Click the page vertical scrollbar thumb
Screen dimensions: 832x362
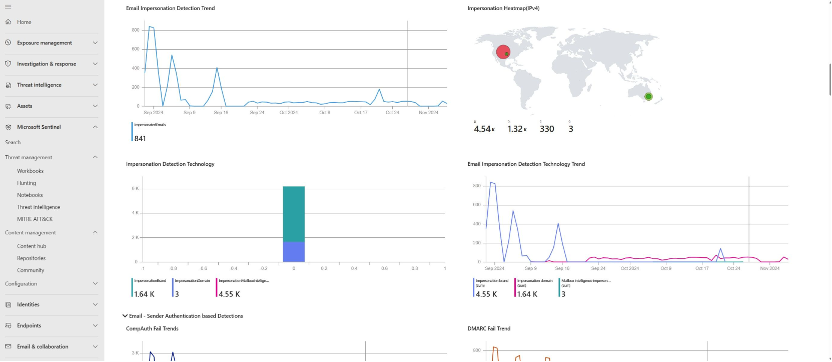tap(829, 79)
